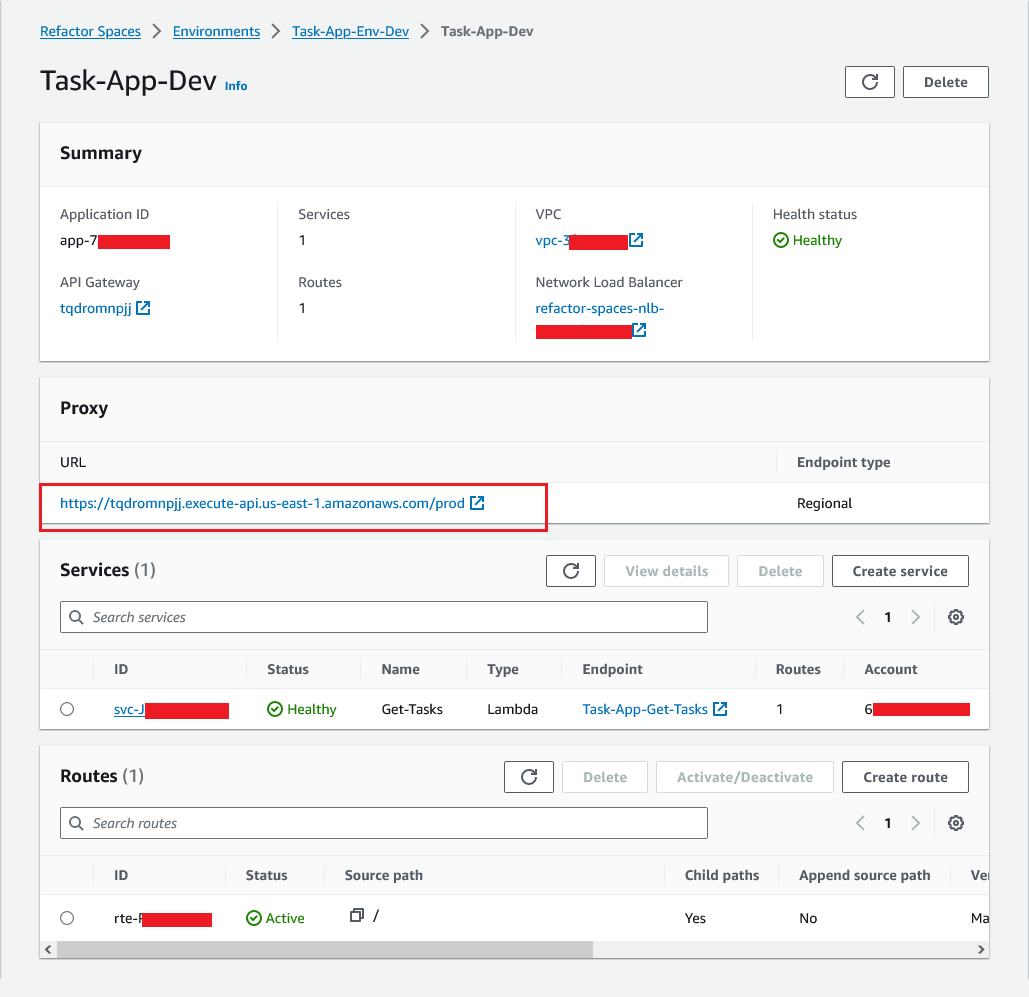Click the Healthy health status text
This screenshot has width=1029, height=997.
pos(817,240)
